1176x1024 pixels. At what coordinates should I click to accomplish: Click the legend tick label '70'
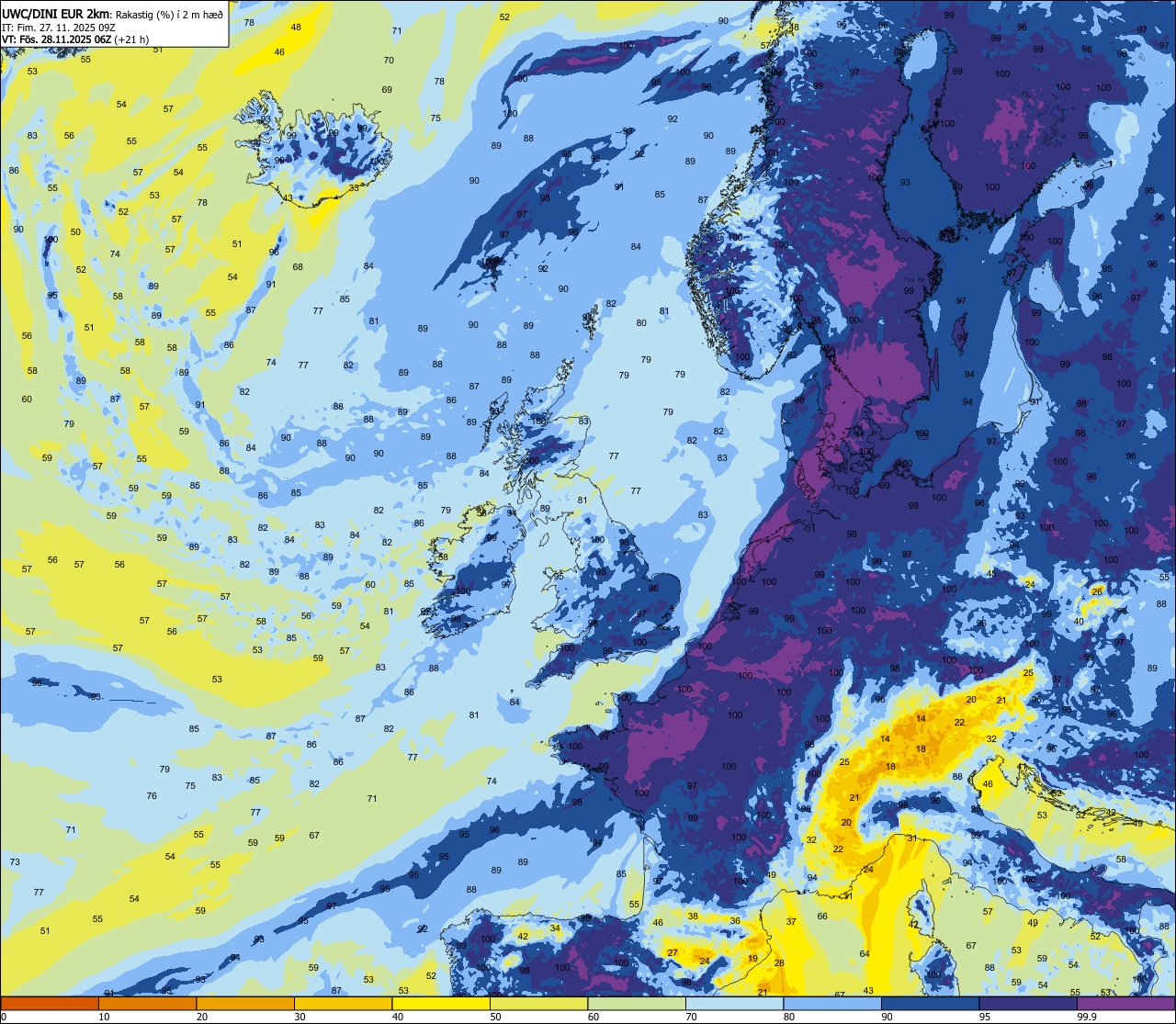click(691, 1017)
